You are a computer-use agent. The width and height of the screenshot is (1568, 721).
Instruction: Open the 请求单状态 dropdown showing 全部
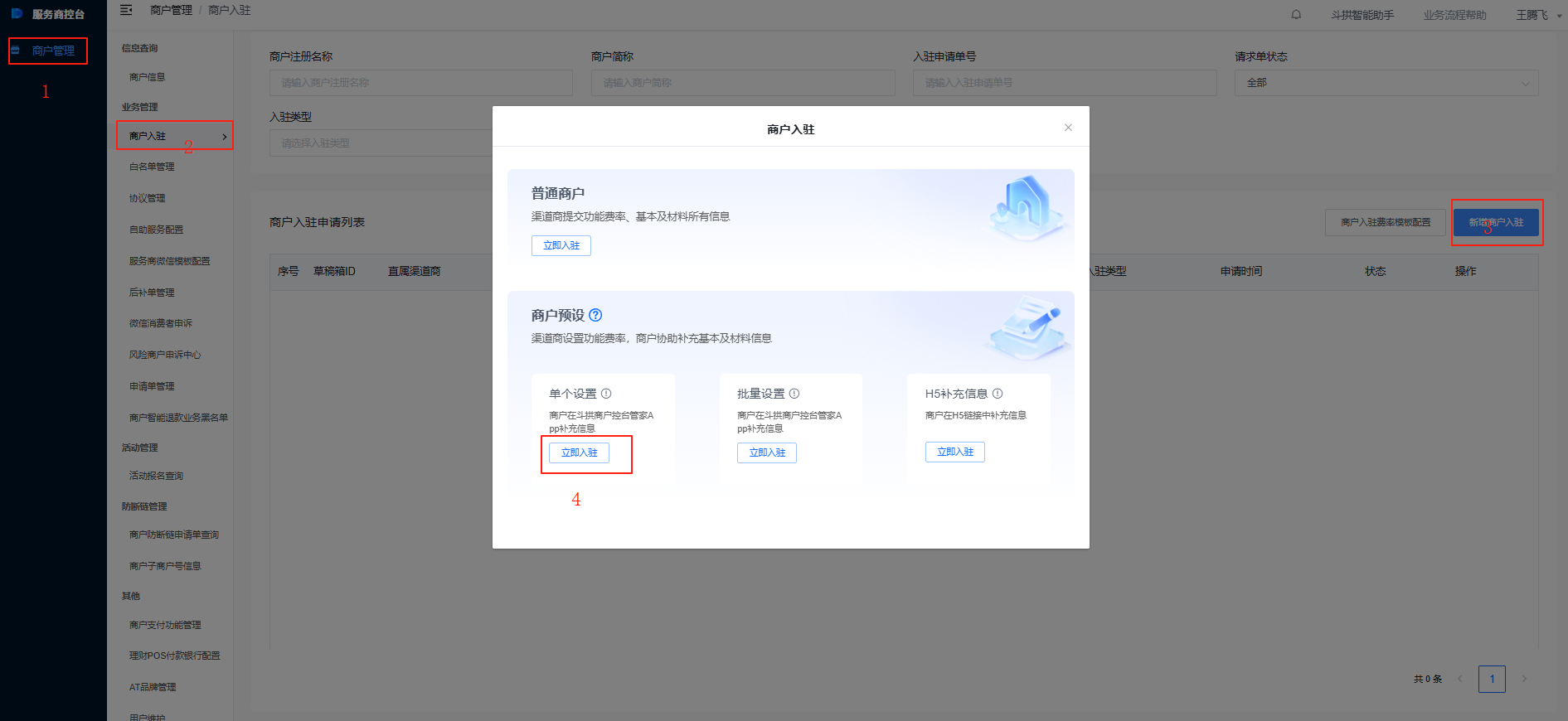(1386, 83)
